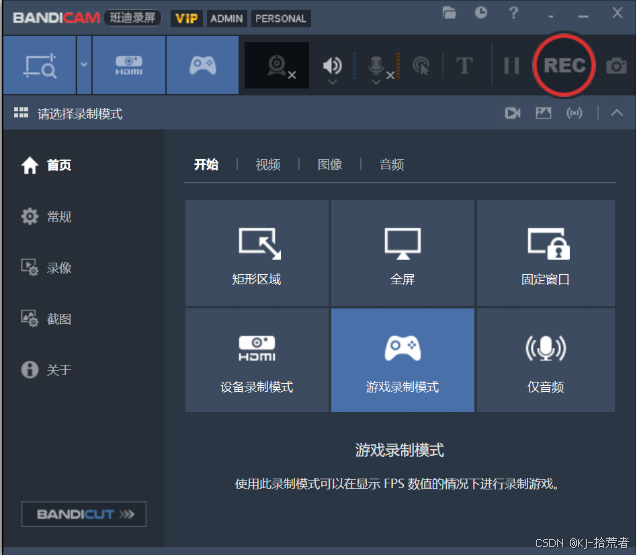The height and width of the screenshot is (555, 636).
Task: Take a screenshot with the camera icon
Action: click(616, 66)
